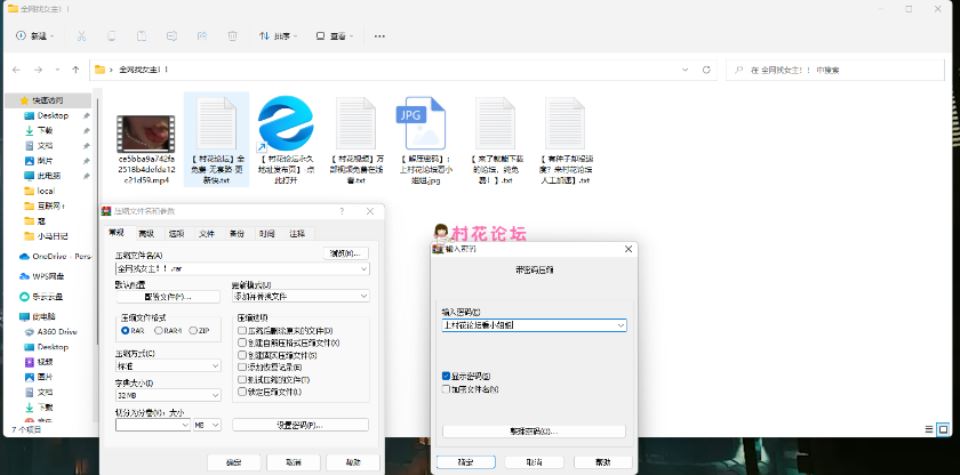Enable delete files after archiving checkbox
This screenshot has height=475, width=960.
242,331
